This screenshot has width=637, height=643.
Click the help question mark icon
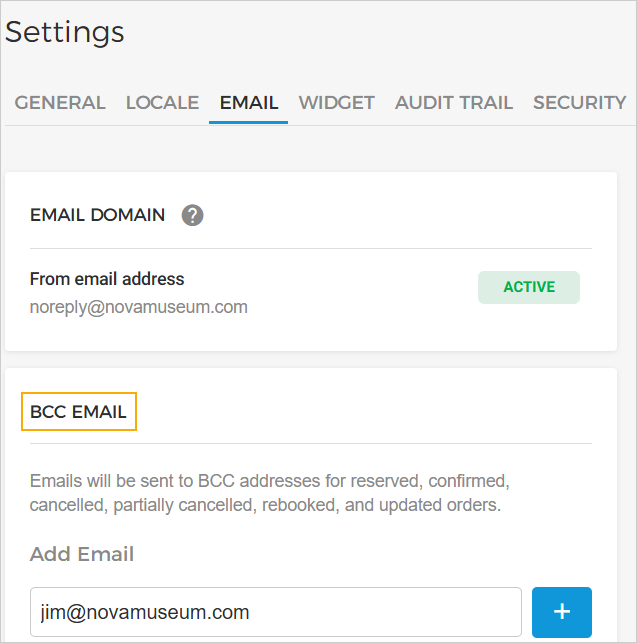tap(192, 215)
